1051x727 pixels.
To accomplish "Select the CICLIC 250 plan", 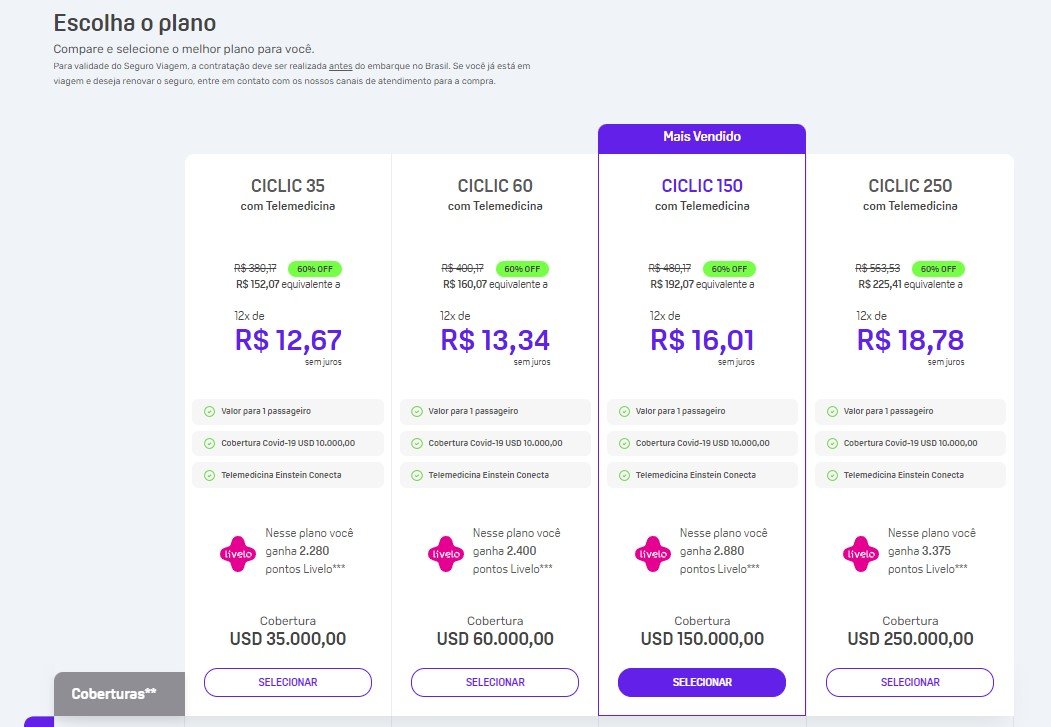I will (x=910, y=682).
